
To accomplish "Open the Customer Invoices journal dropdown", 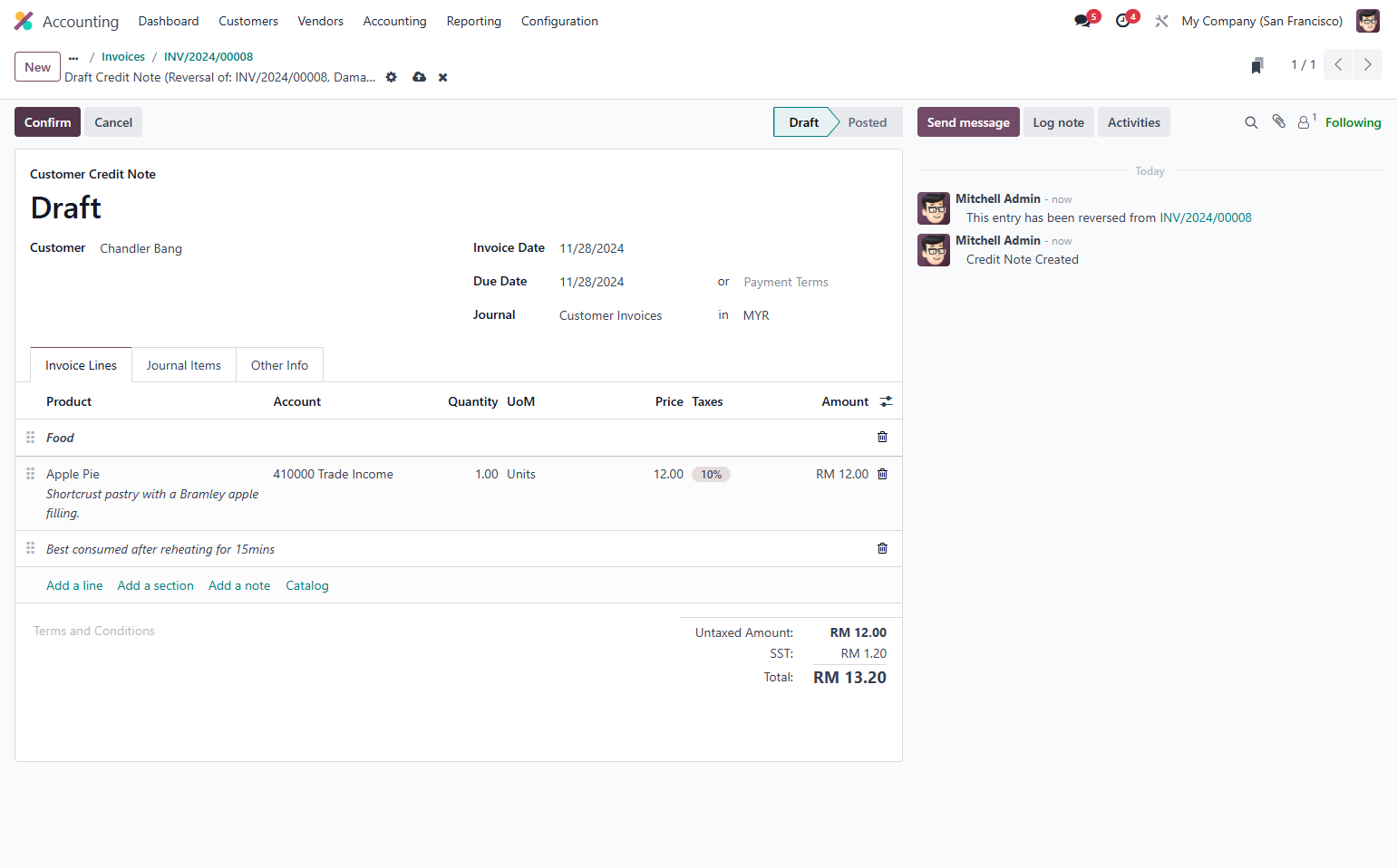I will pos(632,315).
